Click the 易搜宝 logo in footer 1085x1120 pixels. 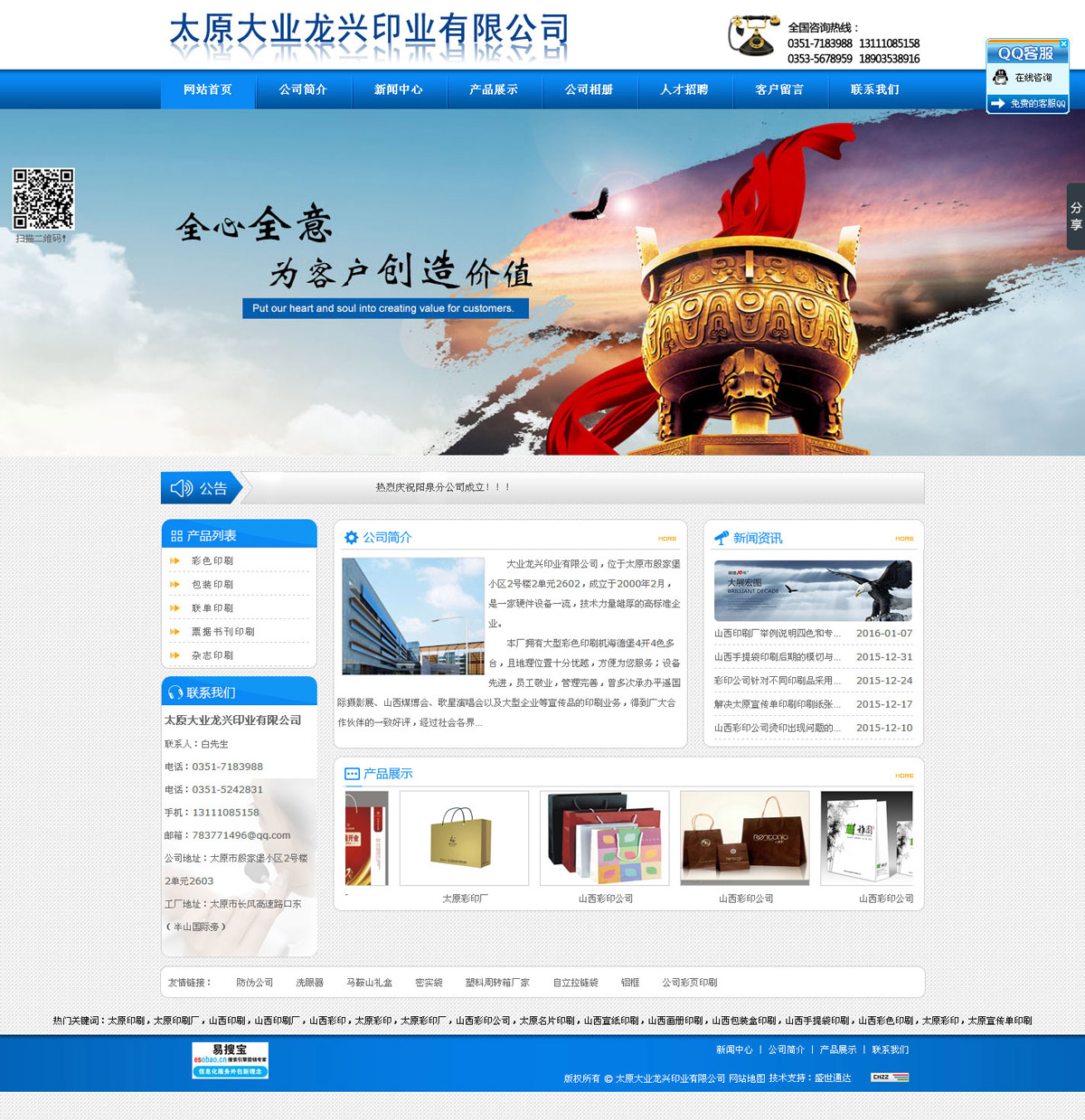[230, 1060]
